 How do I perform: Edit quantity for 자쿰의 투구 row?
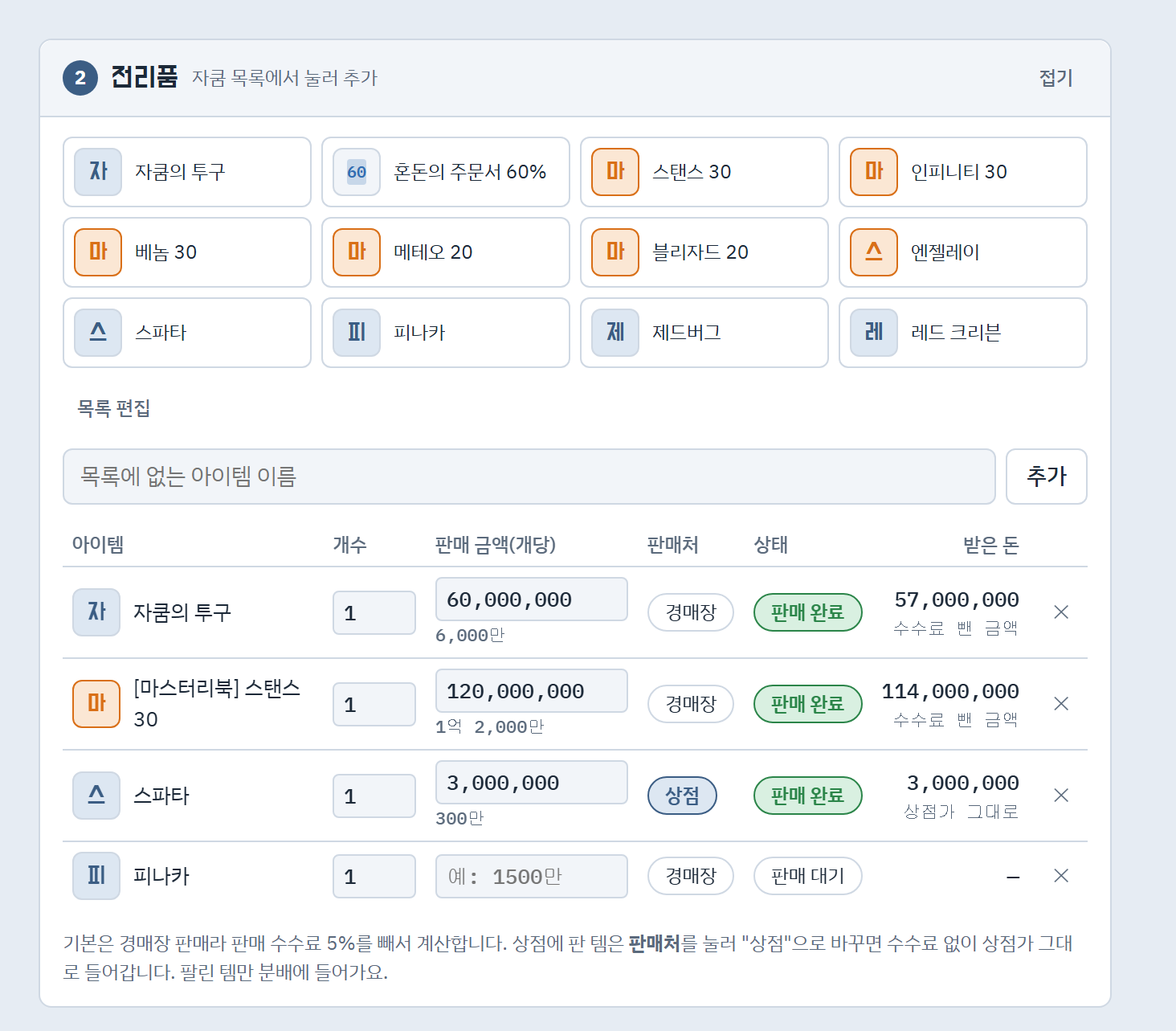(x=374, y=613)
